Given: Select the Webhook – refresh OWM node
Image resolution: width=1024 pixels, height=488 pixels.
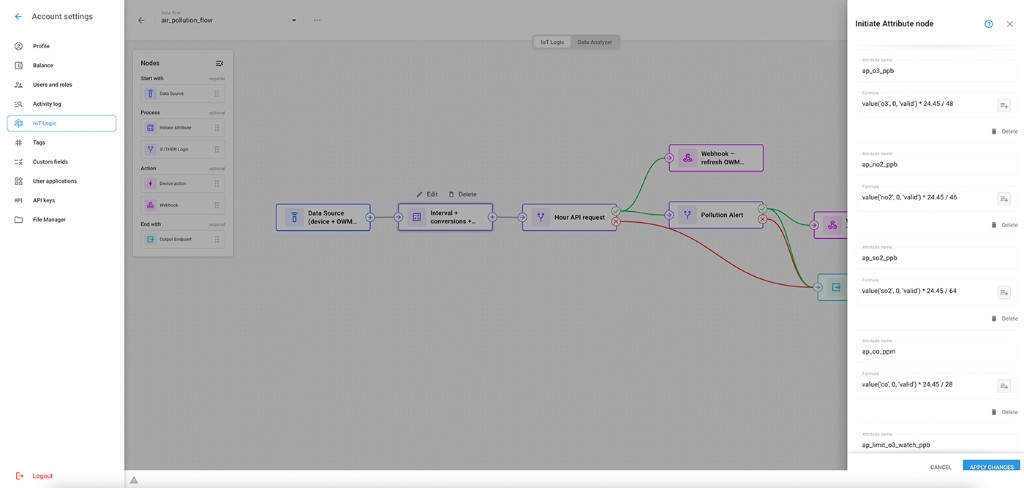Looking at the screenshot, I should pos(716,157).
